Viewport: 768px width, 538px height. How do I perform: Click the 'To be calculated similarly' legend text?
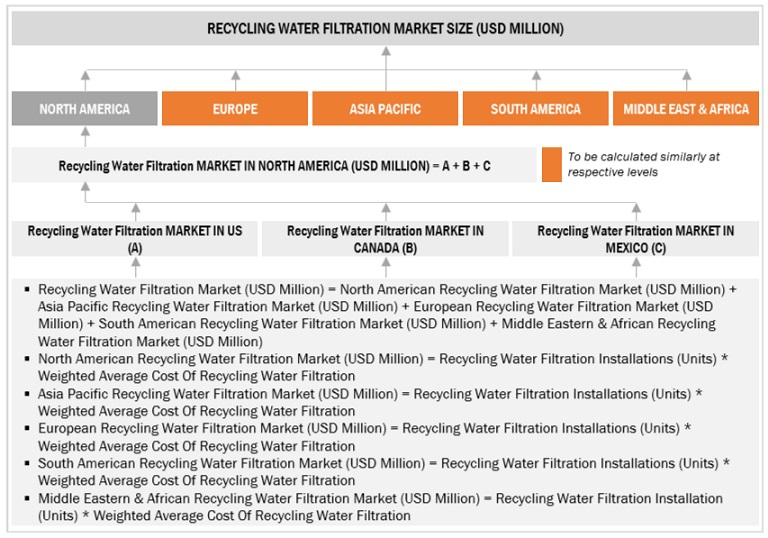[643, 165]
